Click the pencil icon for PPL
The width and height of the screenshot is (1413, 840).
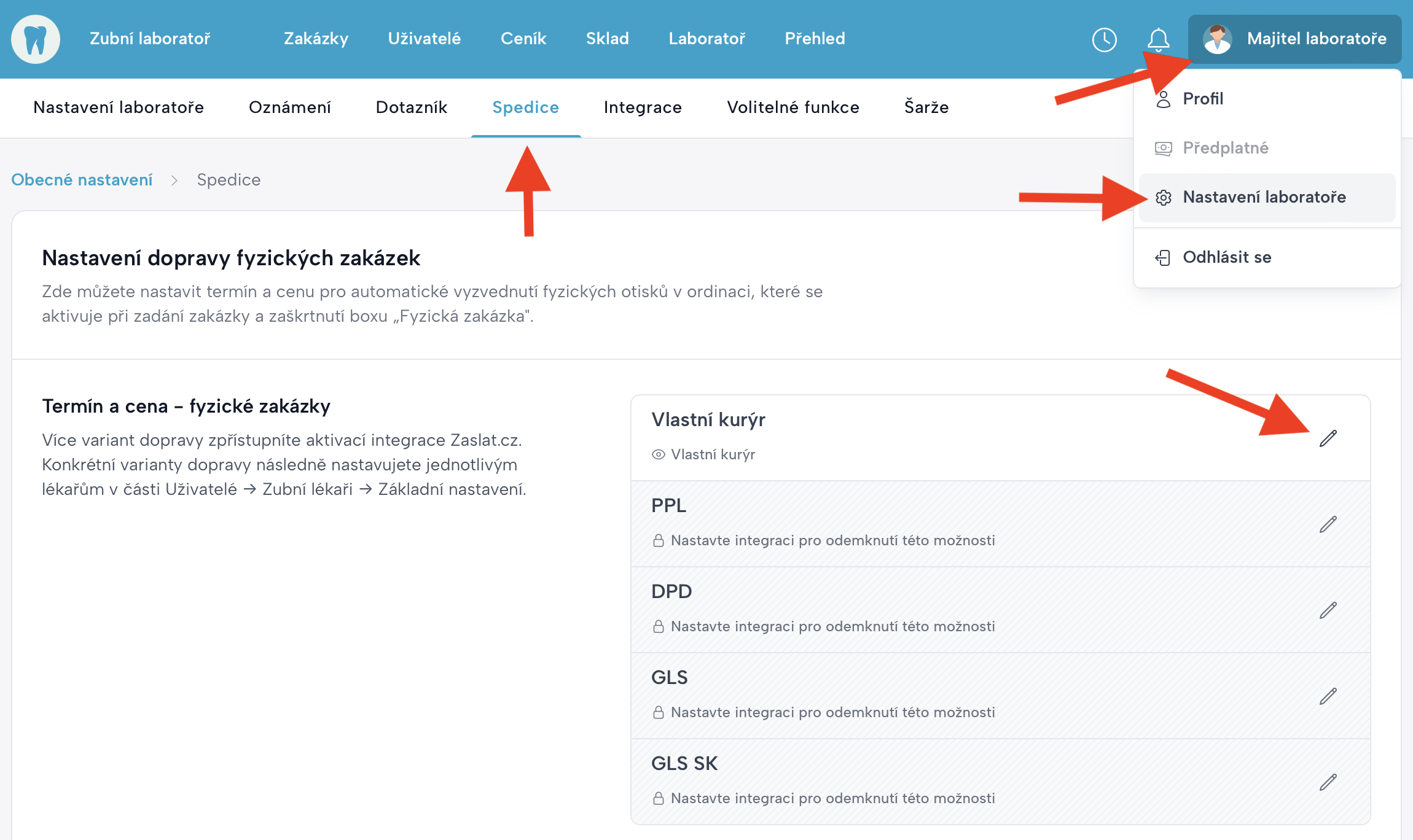[1328, 524]
